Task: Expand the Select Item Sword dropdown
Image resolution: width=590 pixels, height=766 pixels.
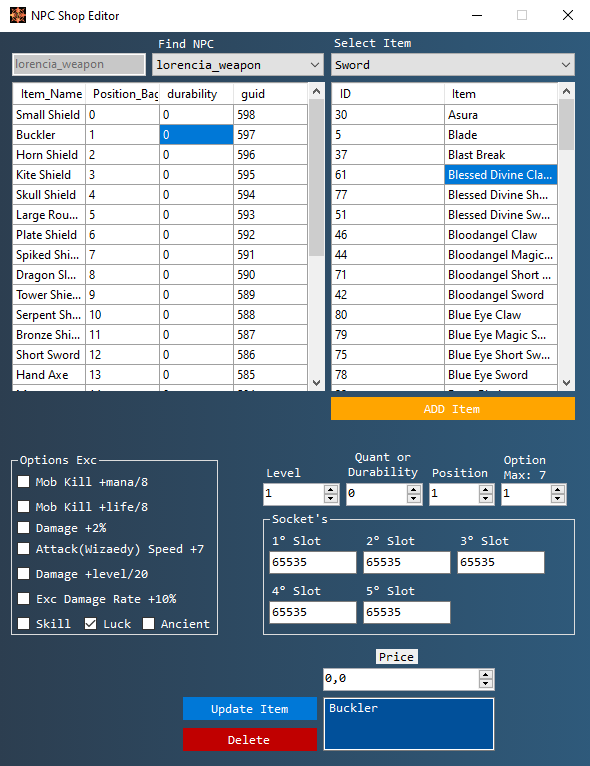Action: pyautogui.click(x=453, y=65)
